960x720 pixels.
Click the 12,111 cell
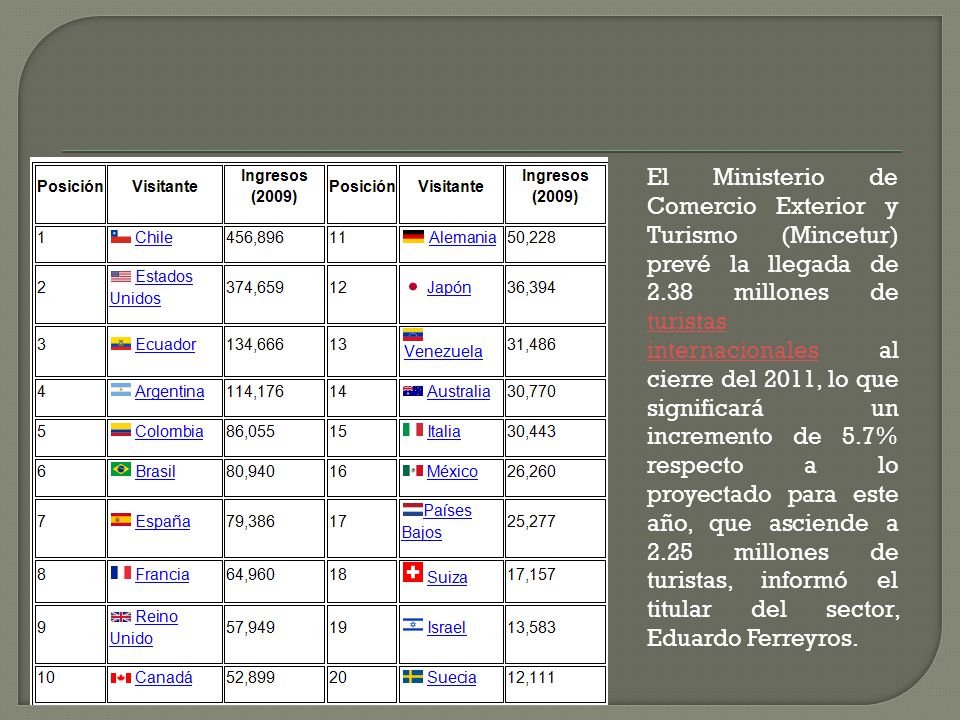(x=555, y=684)
